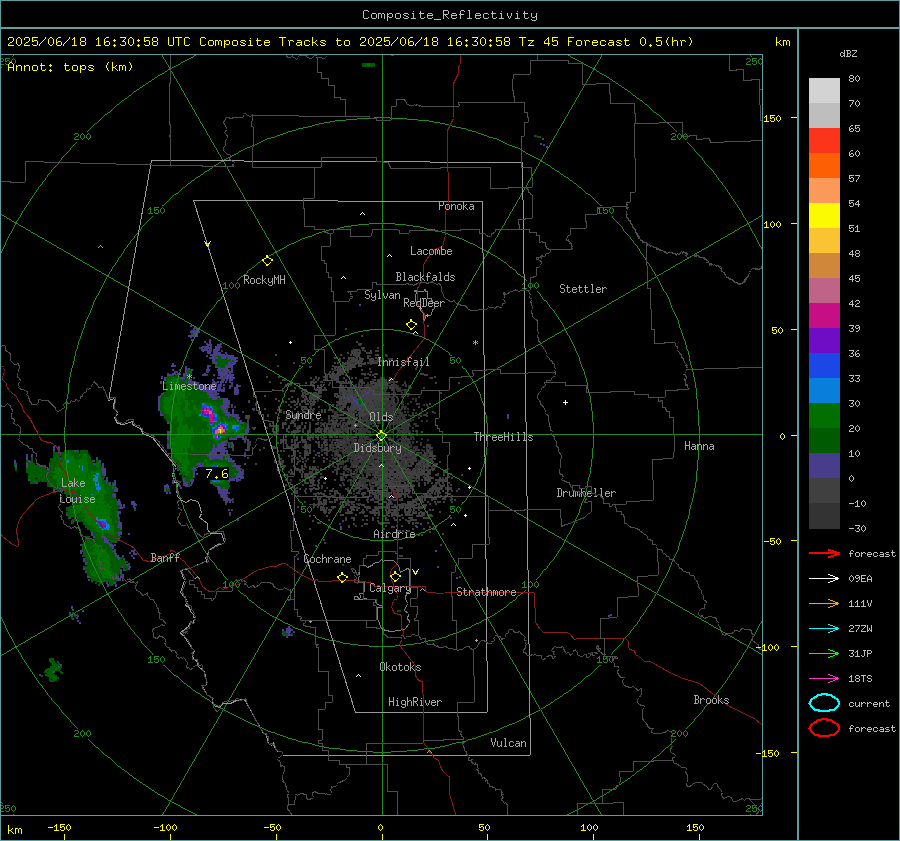Click the 'Sundre' city label
This screenshot has width=900, height=841.
[303, 414]
